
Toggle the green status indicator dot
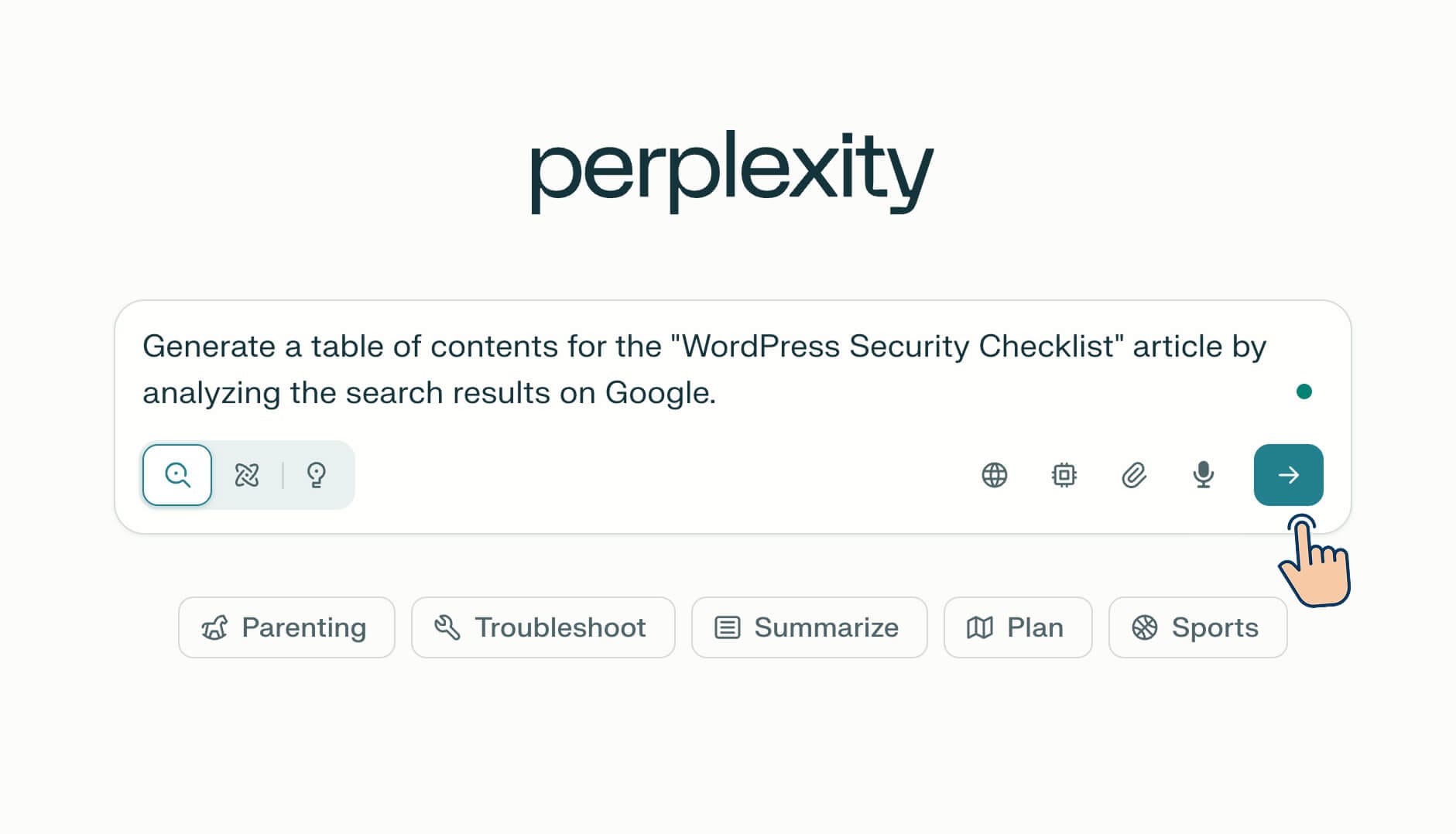pos(1305,392)
